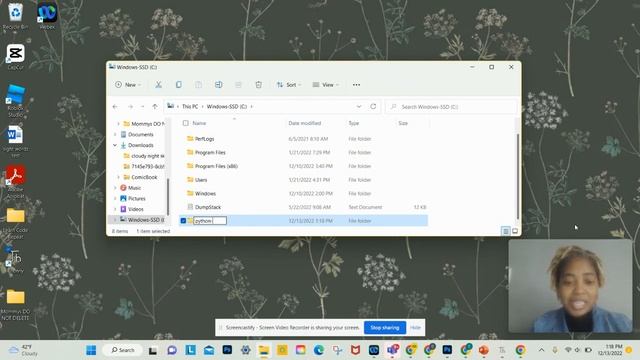Refresh the folder with the refresh icon
640x360 pixels.
point(373,106)
